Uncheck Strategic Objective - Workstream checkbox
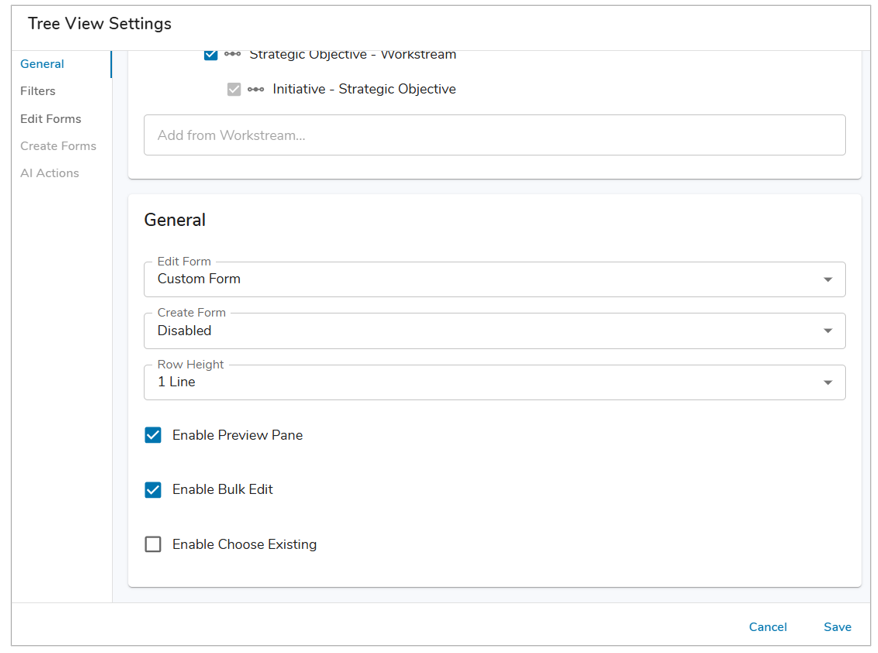Screen dimensions: 878x653 pyautogui.click(x=211, y=55)
